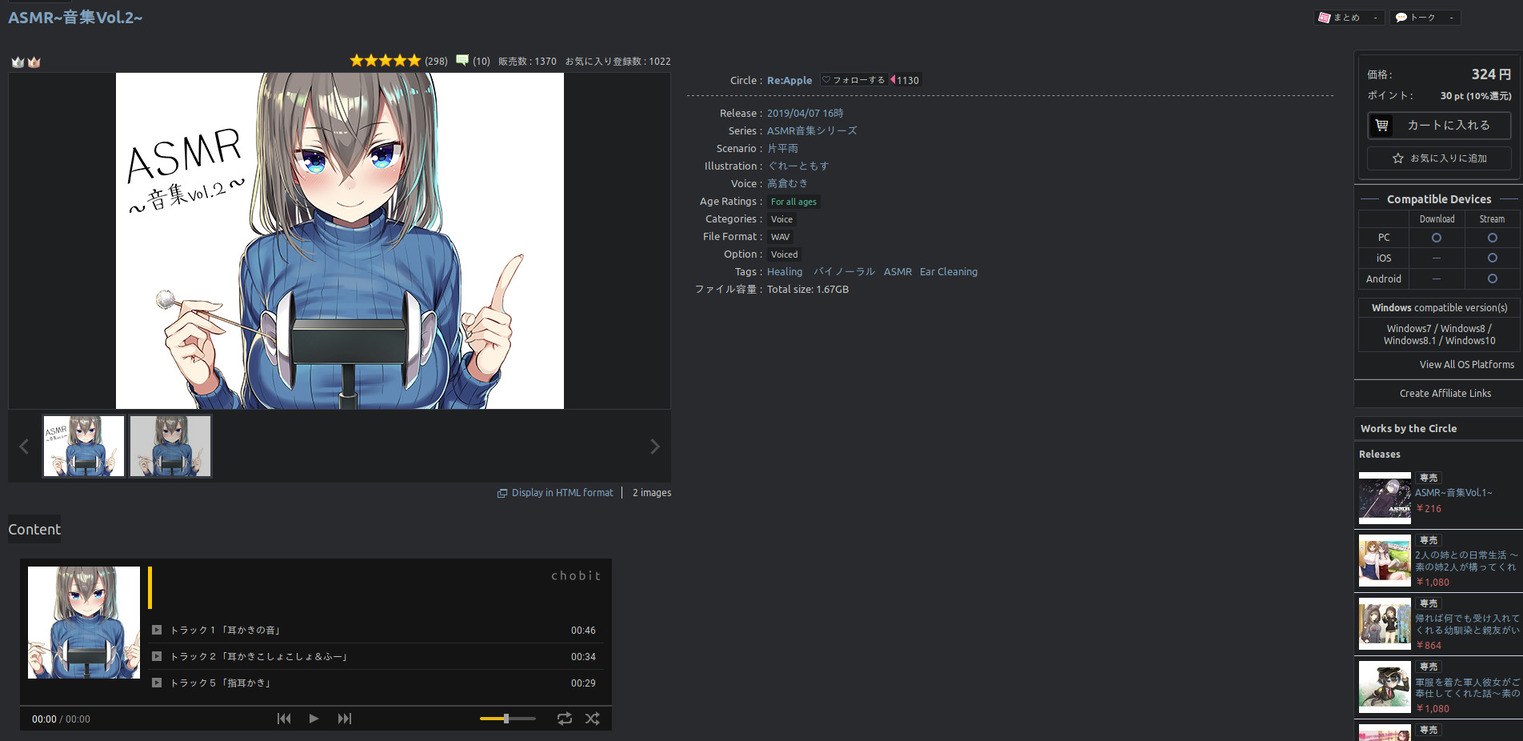Start playback with the play button

pos(314,719)
